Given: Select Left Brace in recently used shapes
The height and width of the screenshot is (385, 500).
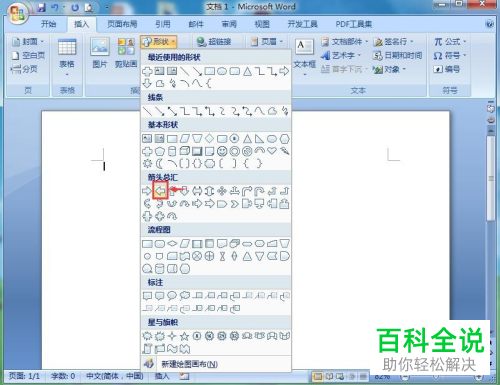Looking at the screenshot, I should tap(209, 83).
